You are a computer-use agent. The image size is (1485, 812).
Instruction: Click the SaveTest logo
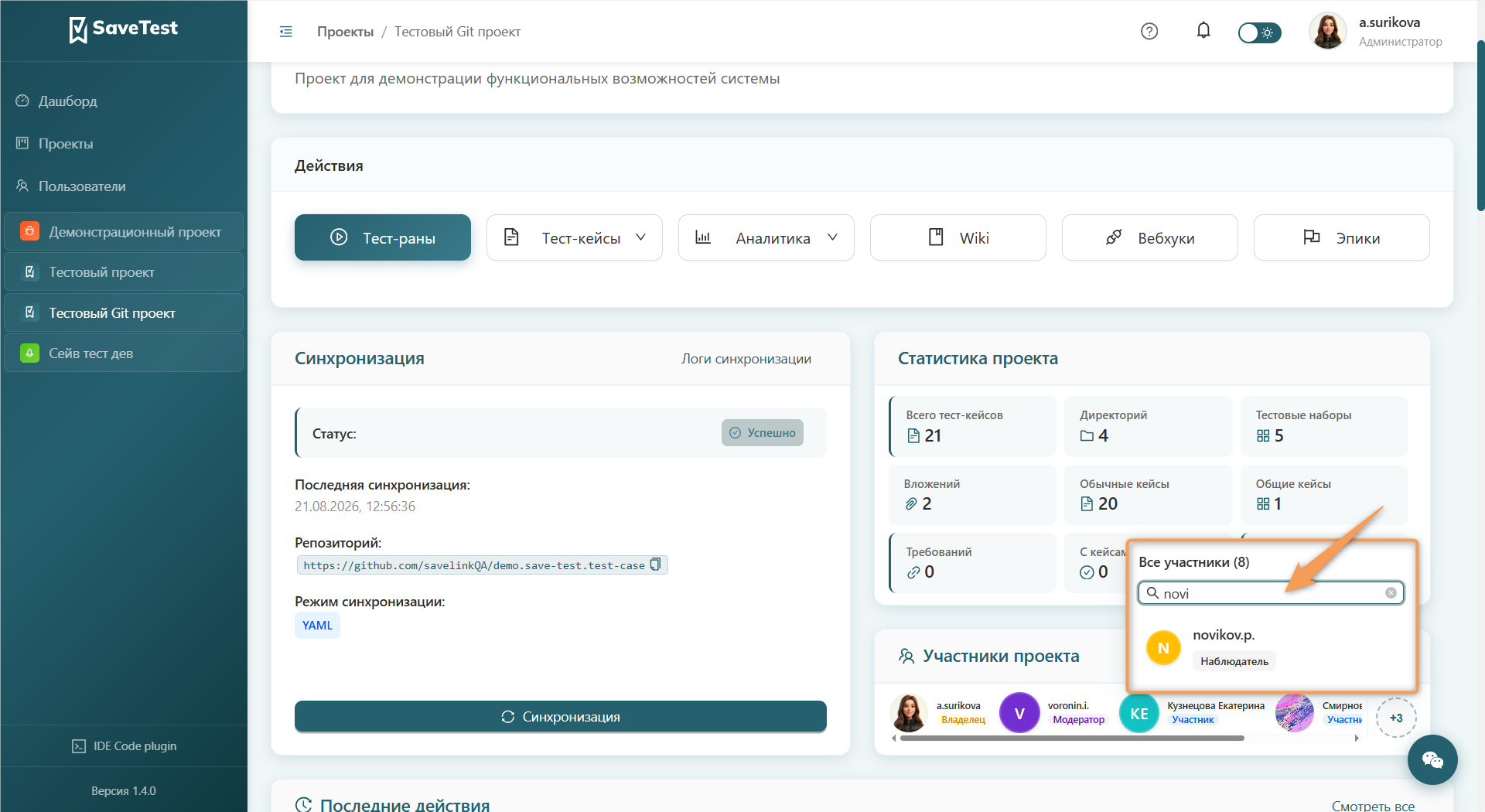coord(124,29)
